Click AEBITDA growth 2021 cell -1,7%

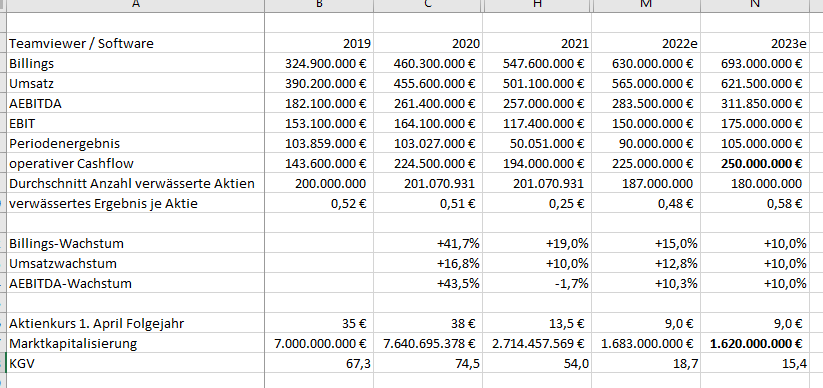[537, 284]
